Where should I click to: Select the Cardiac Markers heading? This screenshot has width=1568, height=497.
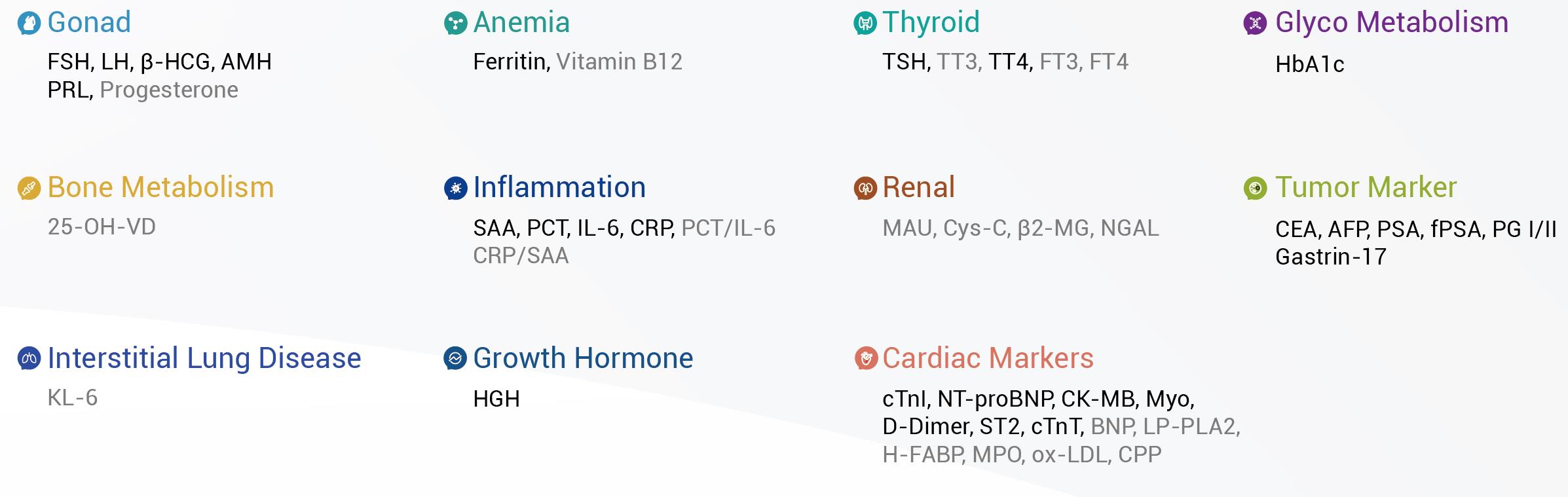988,358
